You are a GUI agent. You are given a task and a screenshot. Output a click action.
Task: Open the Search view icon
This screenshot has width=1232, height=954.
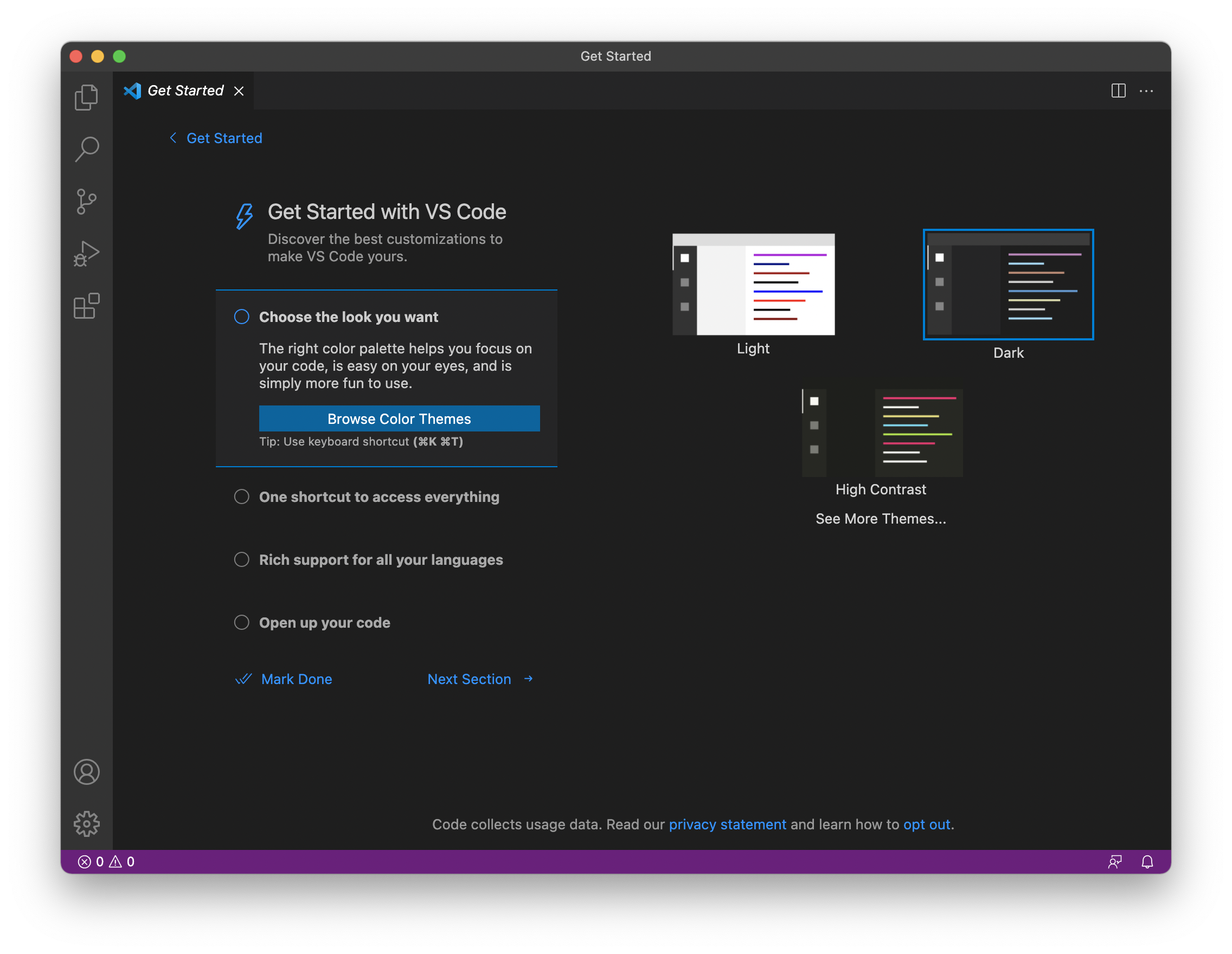86,149
